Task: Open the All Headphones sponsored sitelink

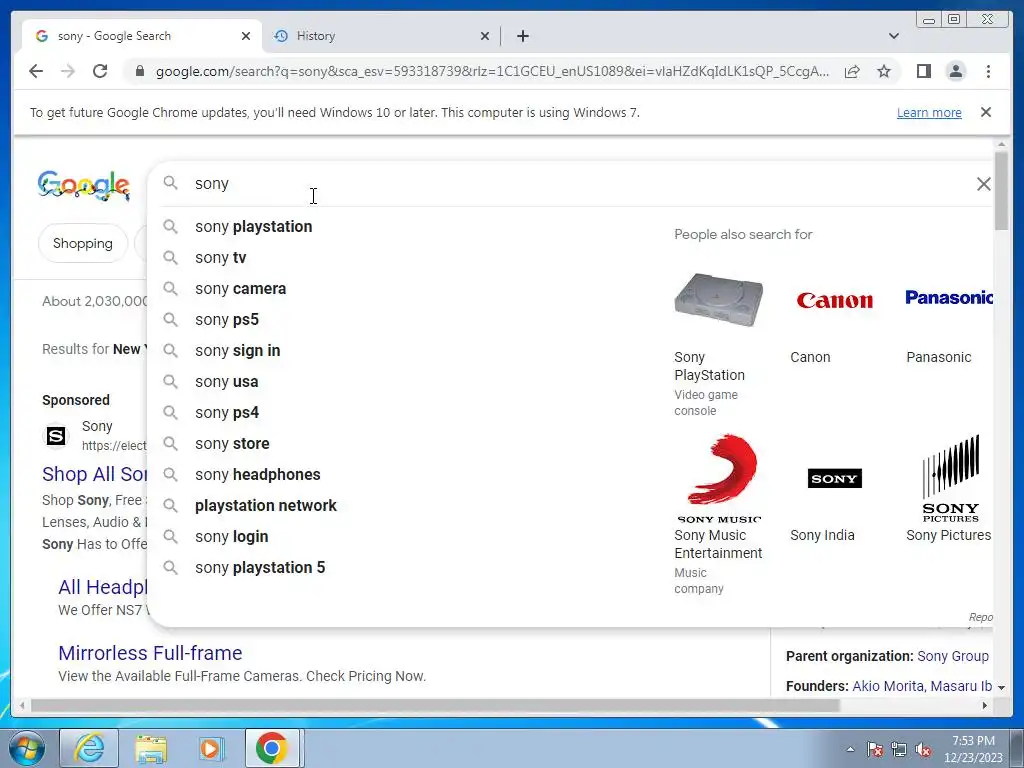Action: [103, 587]
